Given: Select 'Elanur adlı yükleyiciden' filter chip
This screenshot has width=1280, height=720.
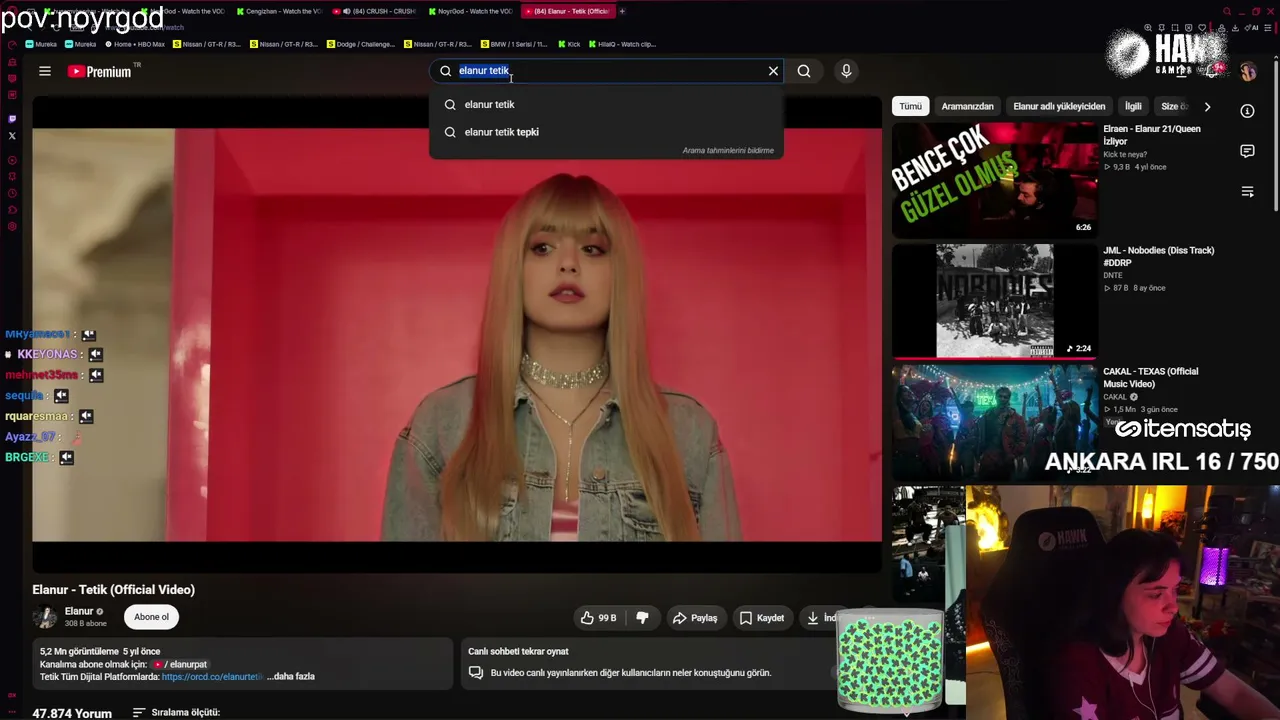Looking at the screenshot, I should click(x=1059, y=106).
